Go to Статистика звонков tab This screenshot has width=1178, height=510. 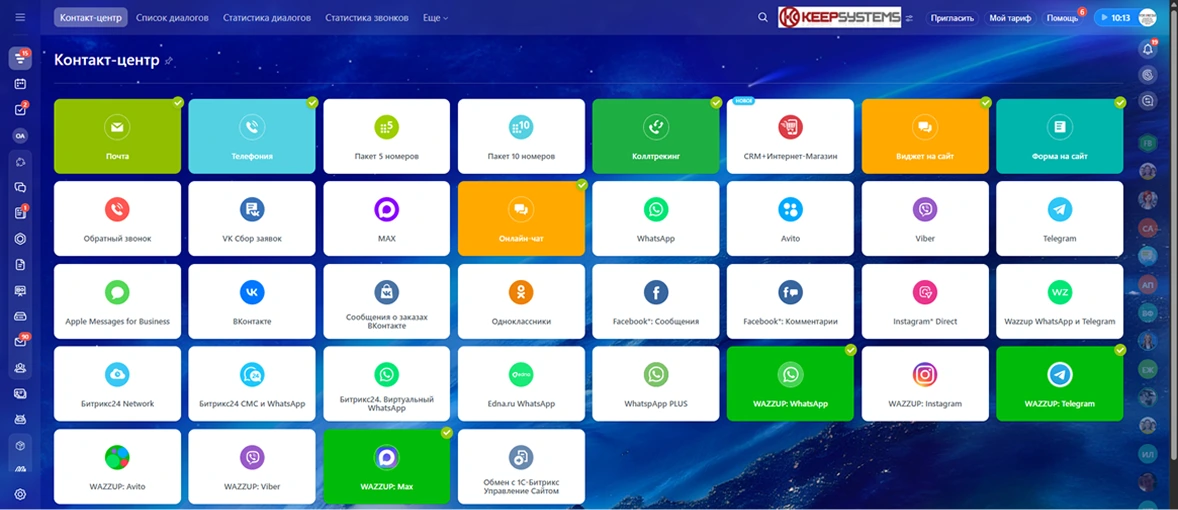coord(367,18)
